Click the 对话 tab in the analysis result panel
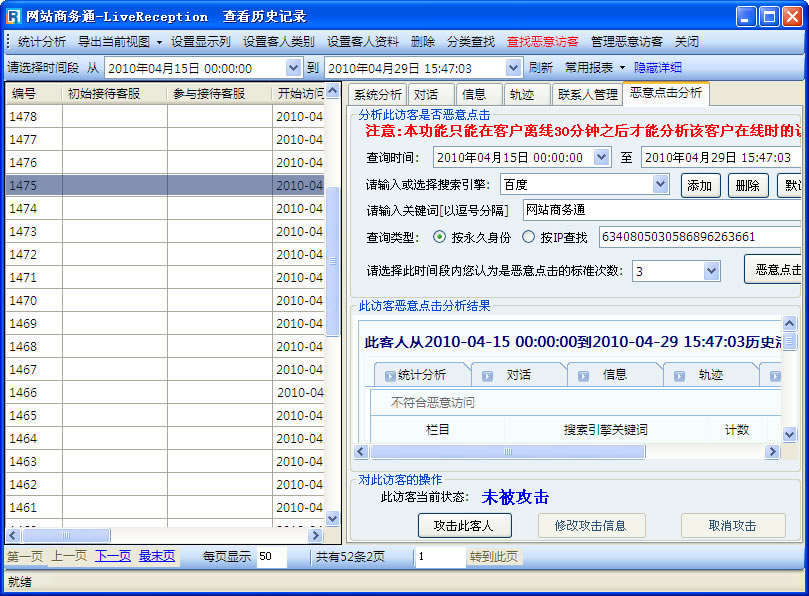809x596 pixels. point(518,375)
